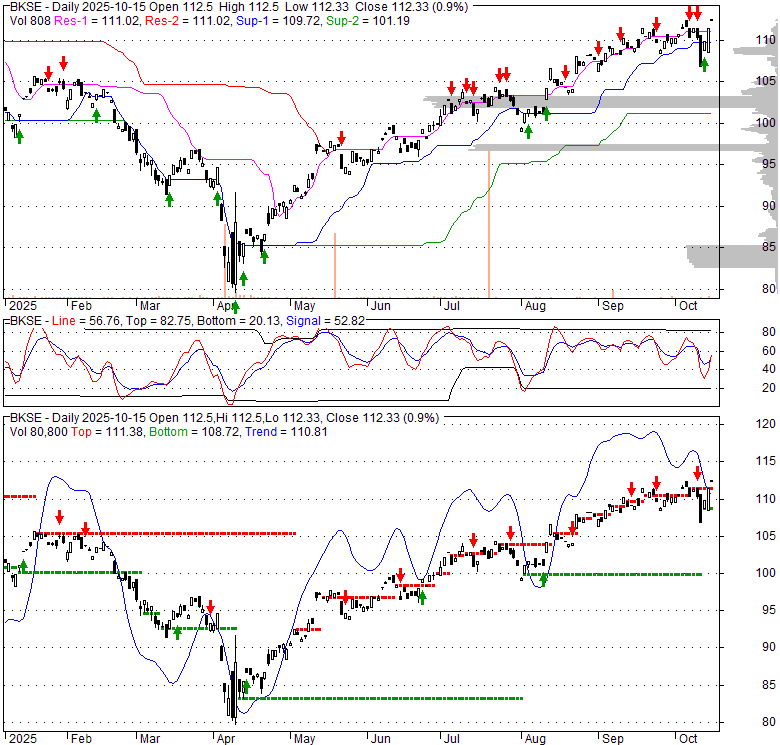Viewport: 780px width, 745px height.
Task: Click the Jul month marker on top chart axis
Action: point(451,304)
